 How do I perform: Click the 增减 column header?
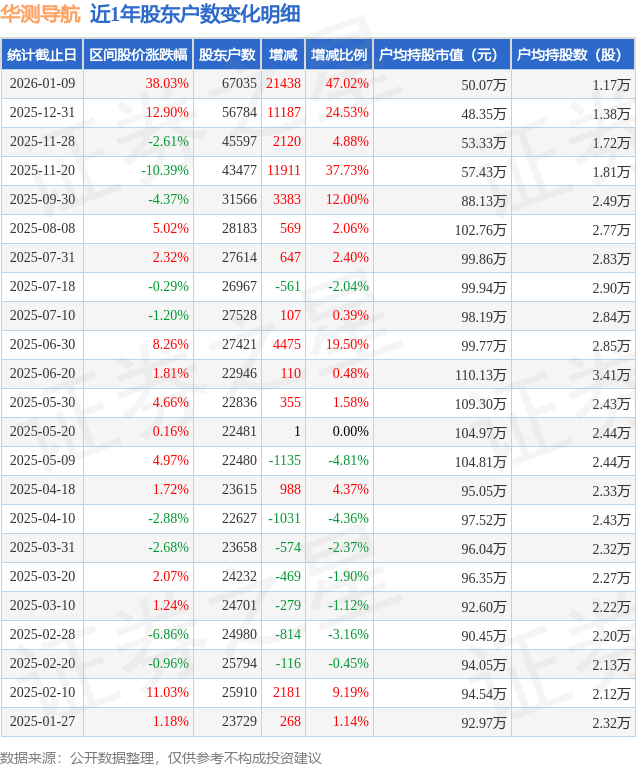pos(283,55)
